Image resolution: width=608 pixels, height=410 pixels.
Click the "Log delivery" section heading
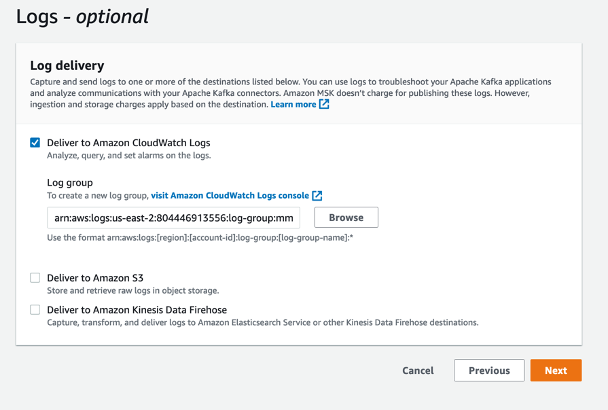(68, 65)
